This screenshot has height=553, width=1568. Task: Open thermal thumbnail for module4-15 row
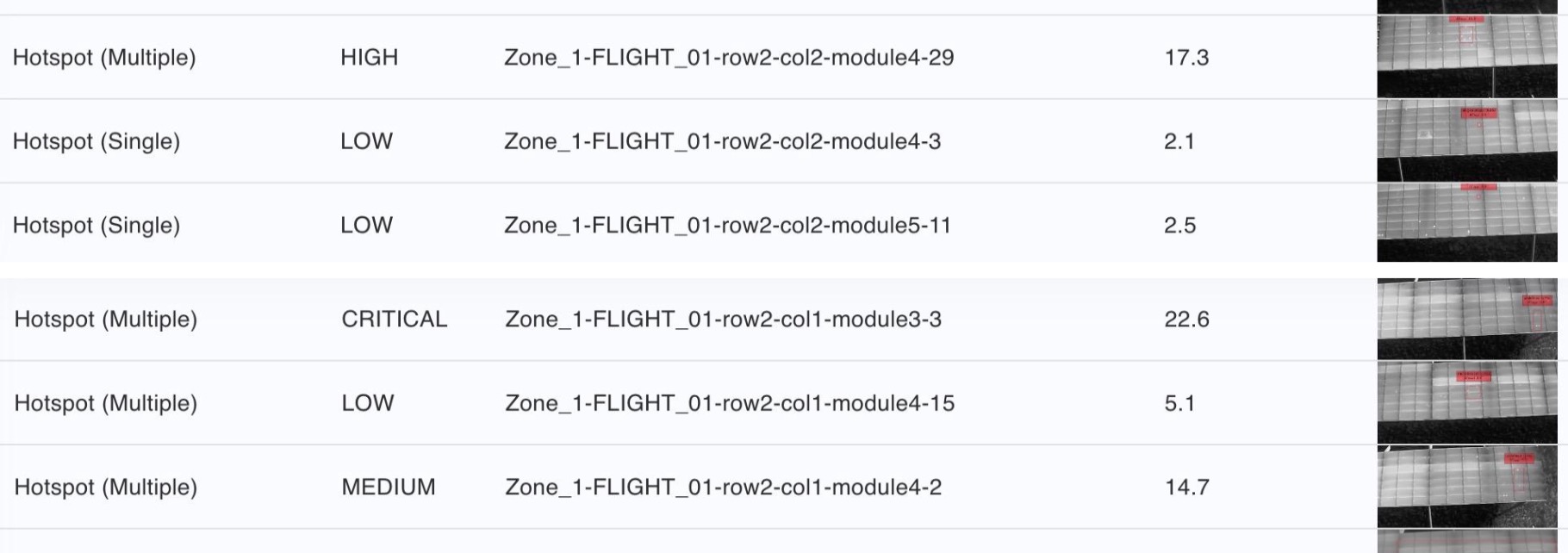(x=1467, y=402)
